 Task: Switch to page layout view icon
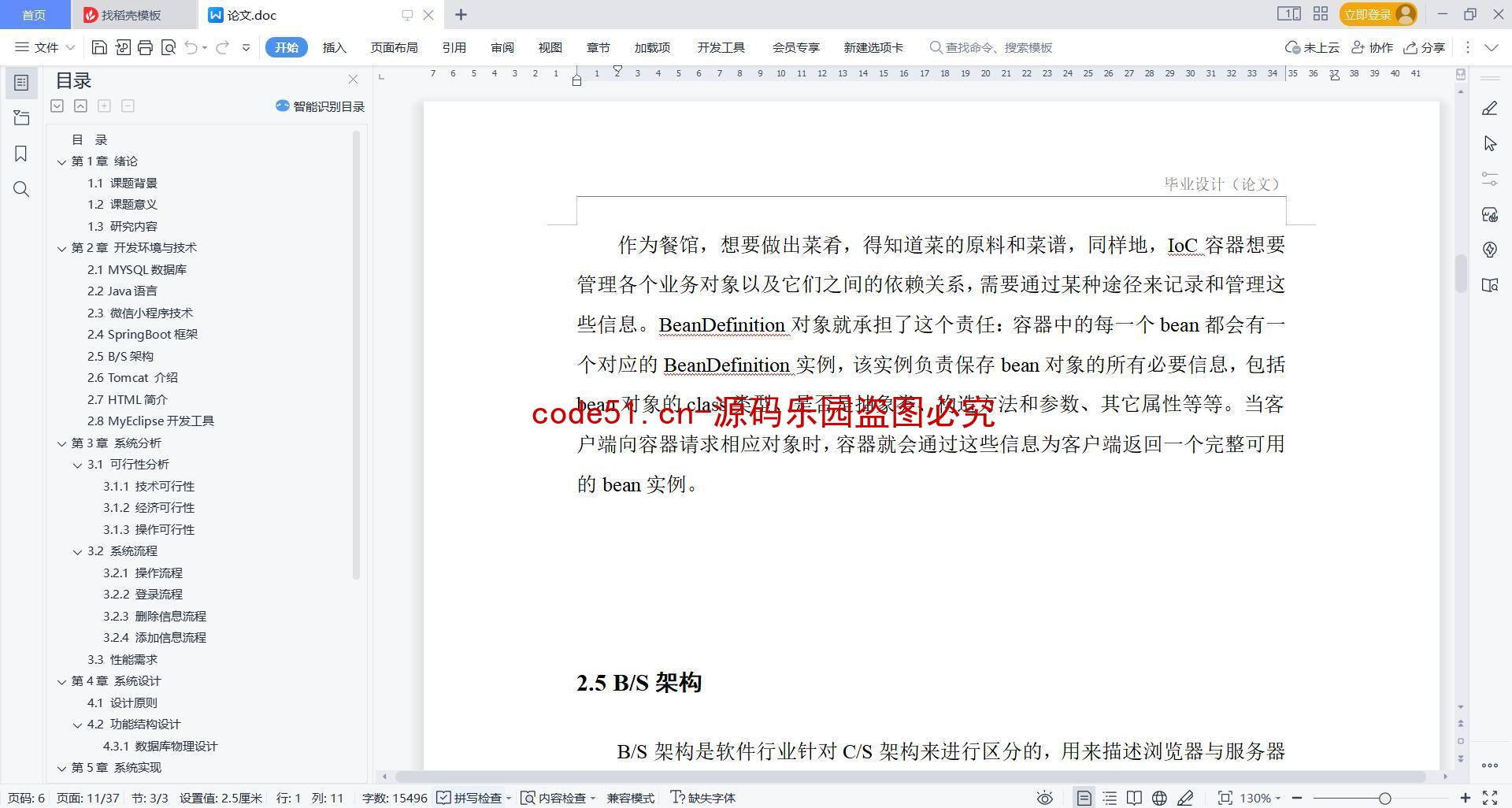coord(1084,798)
